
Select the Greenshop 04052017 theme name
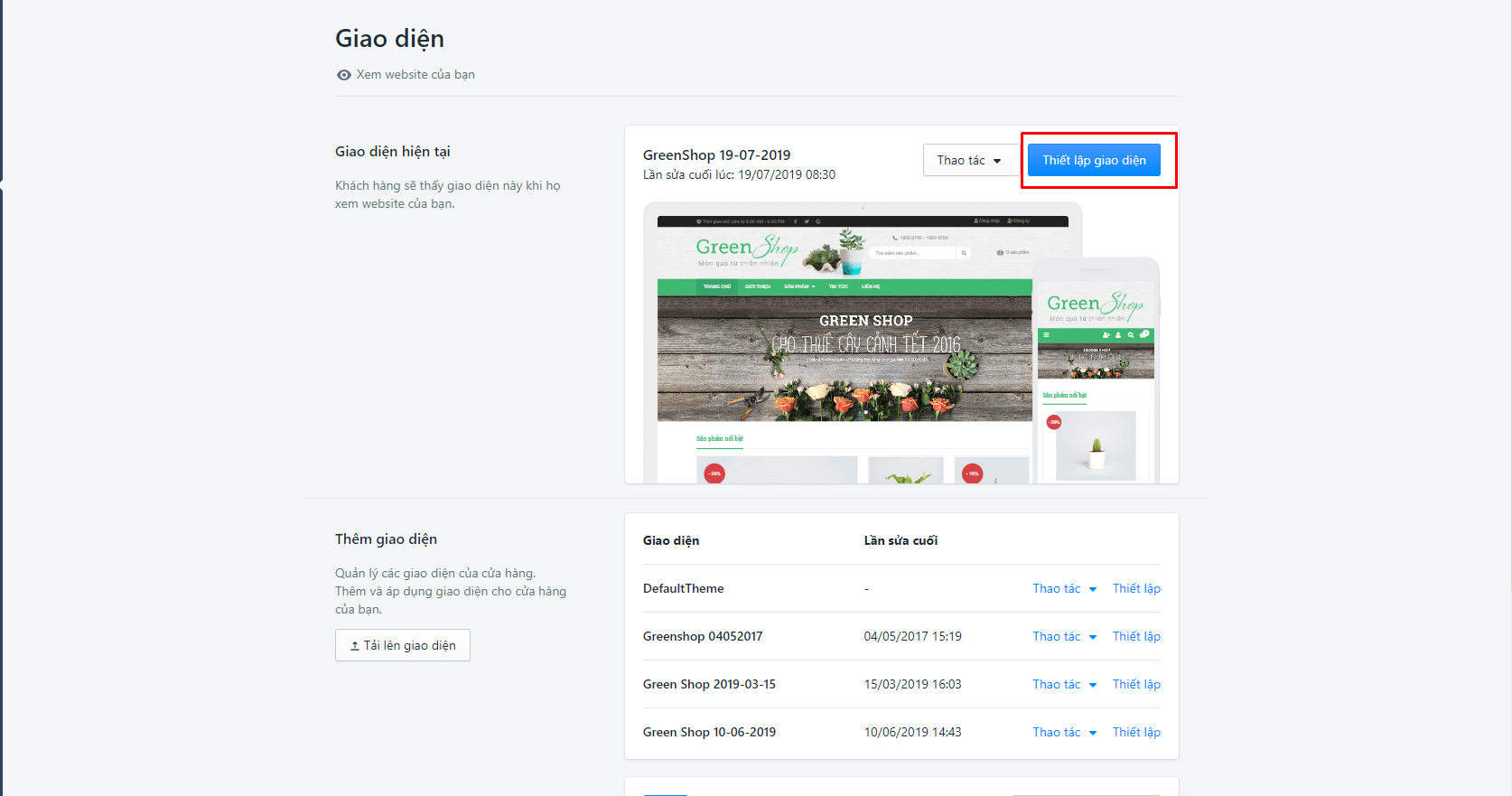click(703, 636)
